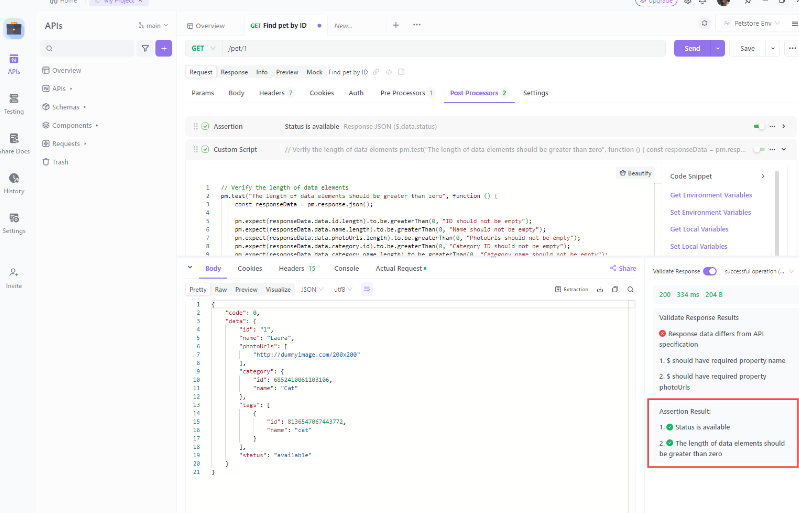
Task: Open the request Settings tab
Action: click(x=536, y=93)
